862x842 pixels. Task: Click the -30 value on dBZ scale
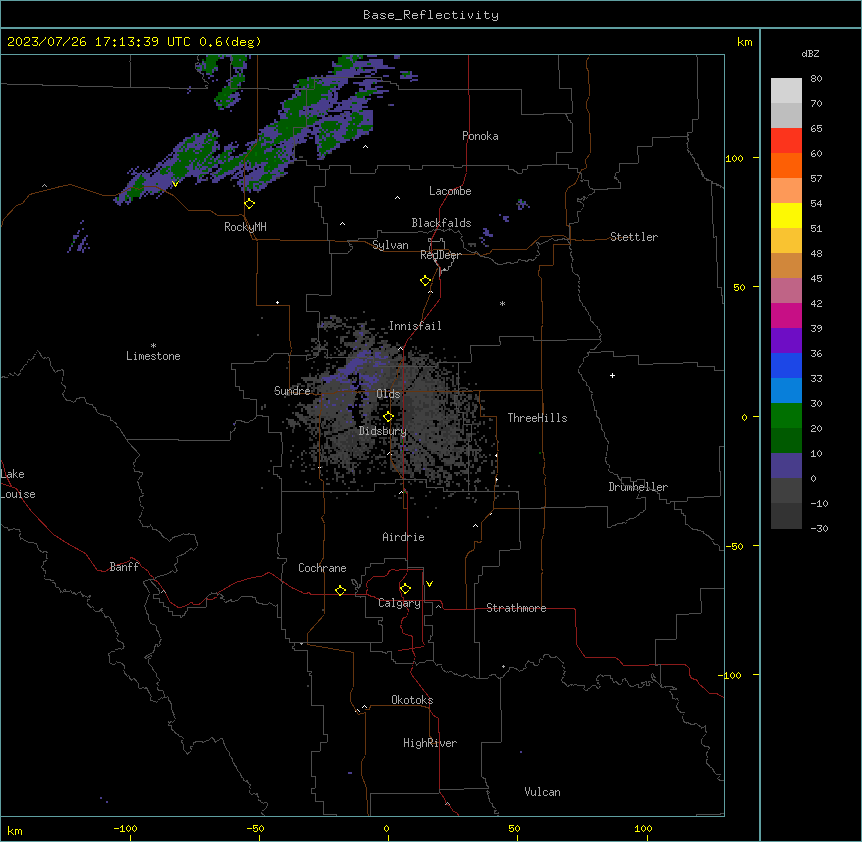[819, 529]
